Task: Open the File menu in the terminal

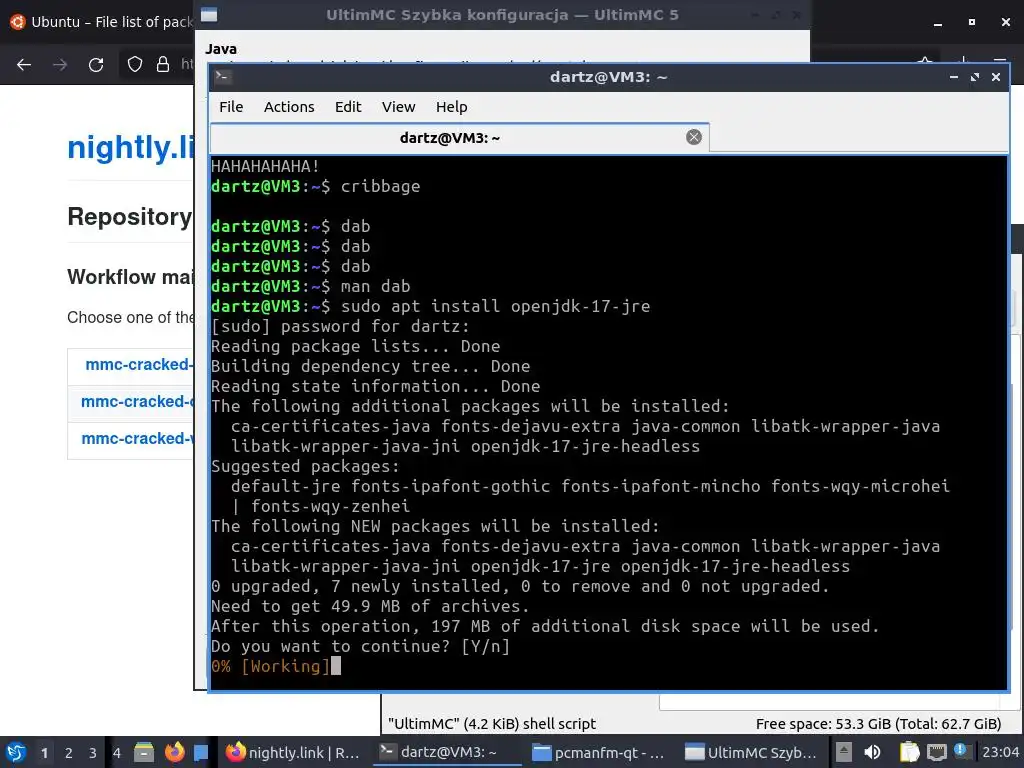Action: point(231,106)
